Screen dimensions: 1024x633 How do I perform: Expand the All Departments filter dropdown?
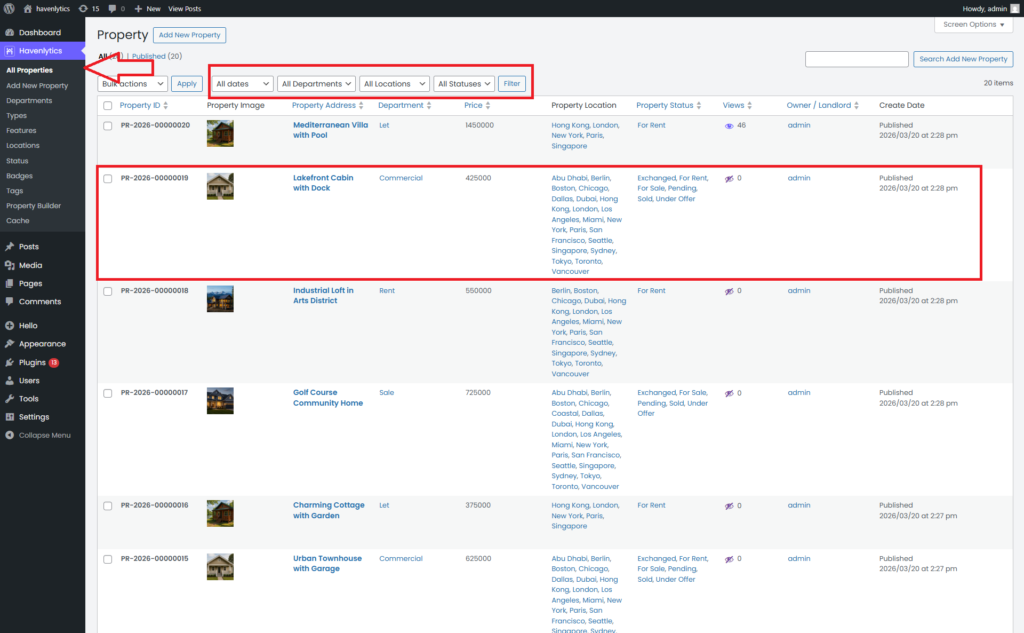click(x=316, y=84)
